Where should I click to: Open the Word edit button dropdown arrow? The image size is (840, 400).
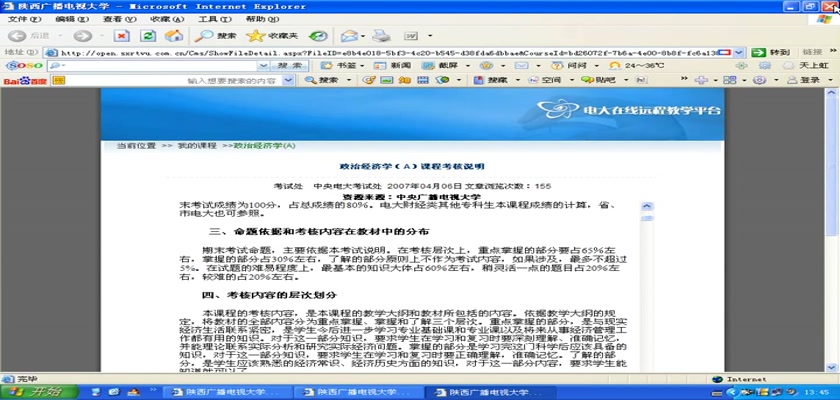(x=430, y=36)
